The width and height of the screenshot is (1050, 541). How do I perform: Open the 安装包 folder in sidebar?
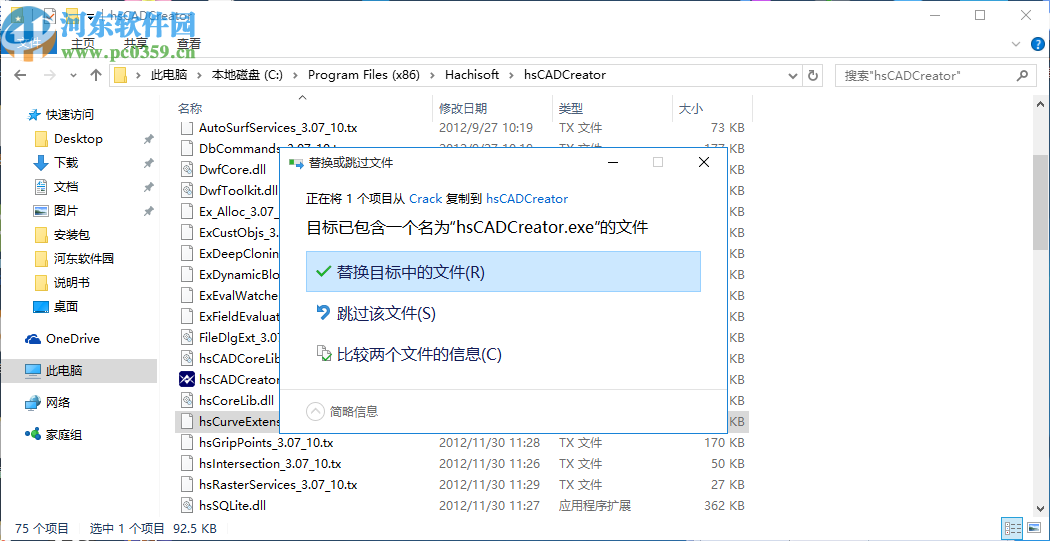72,235
